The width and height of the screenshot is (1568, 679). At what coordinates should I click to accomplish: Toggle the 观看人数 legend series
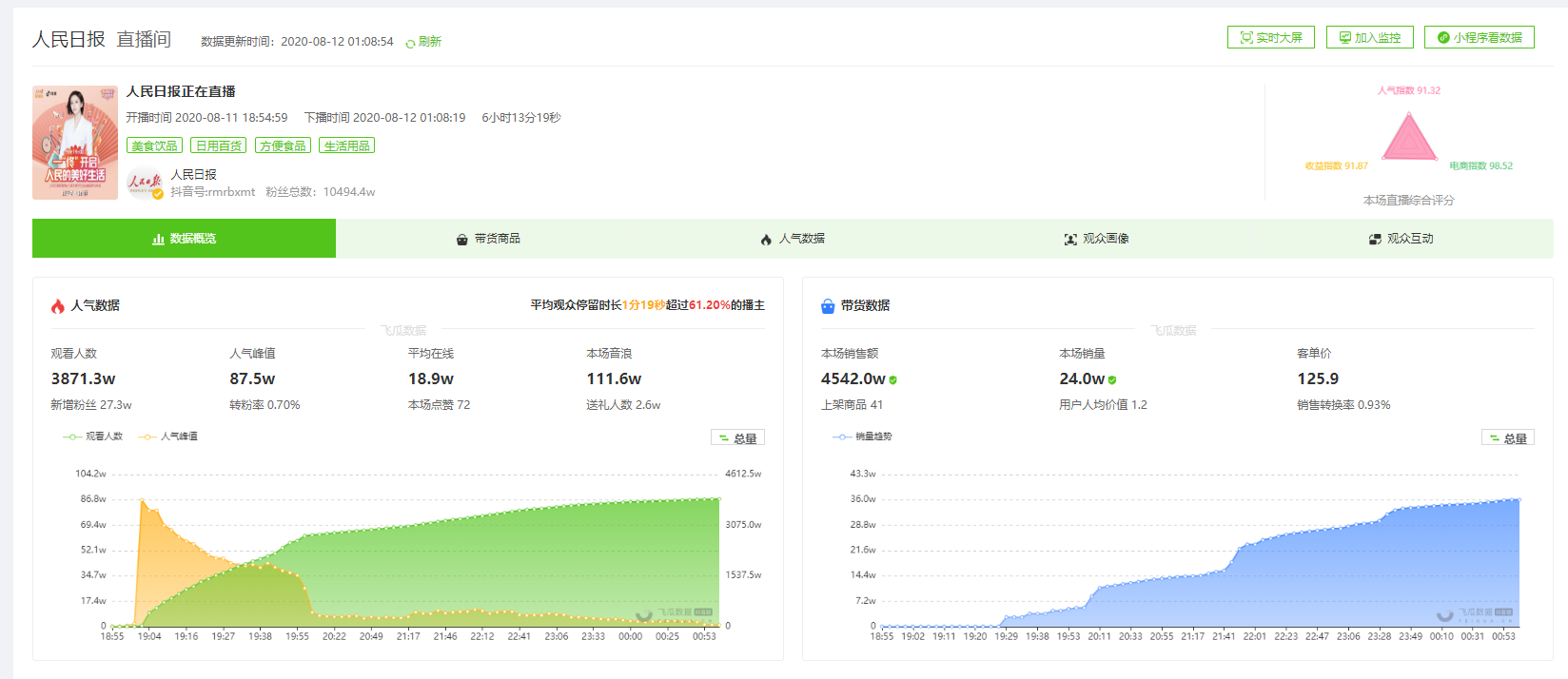pyautogui.click(x=93, y=436)
